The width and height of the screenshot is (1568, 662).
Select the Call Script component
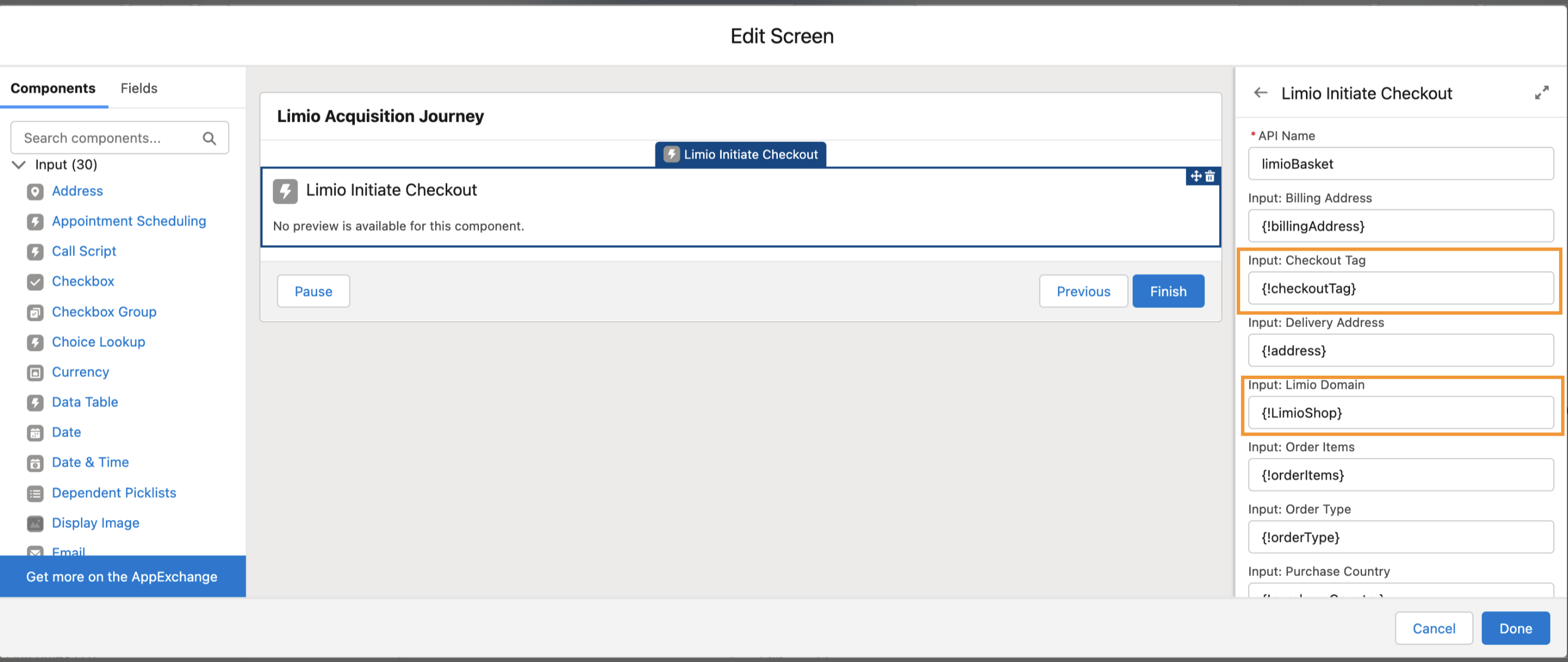[x=84, y=251]
